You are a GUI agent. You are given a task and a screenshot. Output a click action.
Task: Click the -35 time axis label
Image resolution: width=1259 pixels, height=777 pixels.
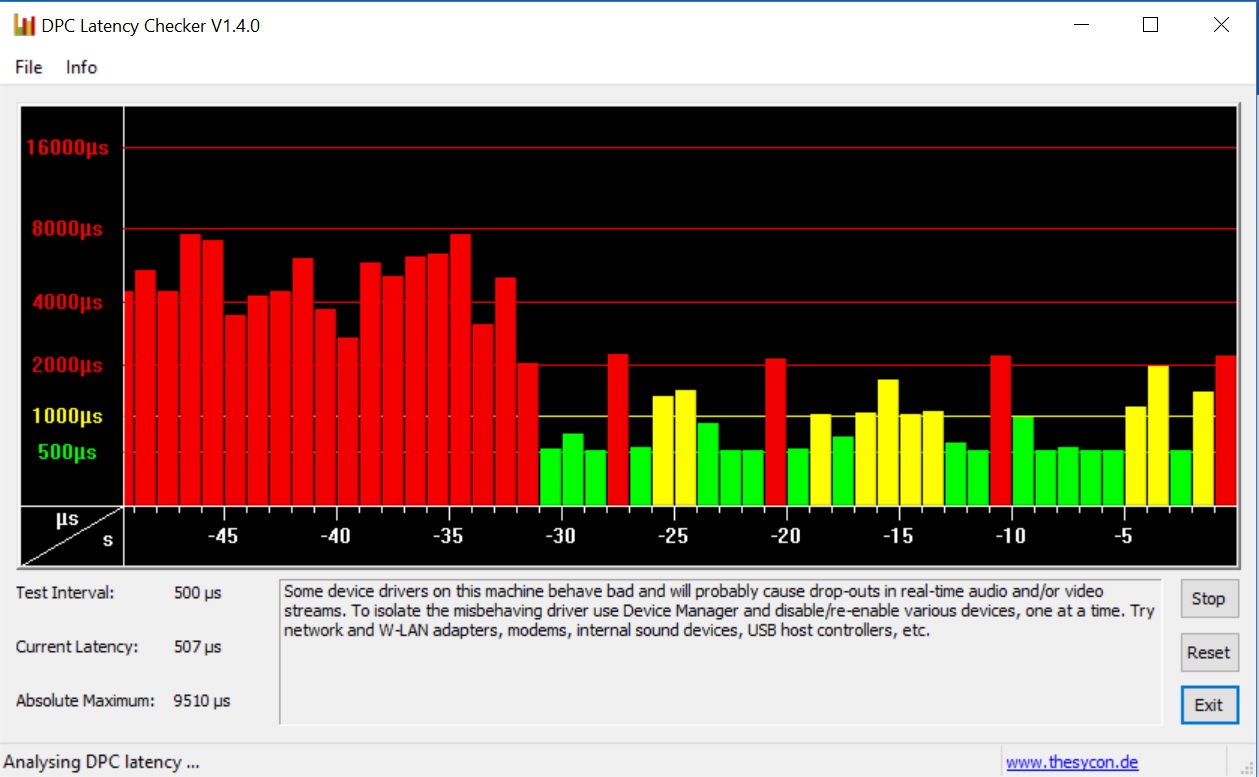(x=448, y=536)
